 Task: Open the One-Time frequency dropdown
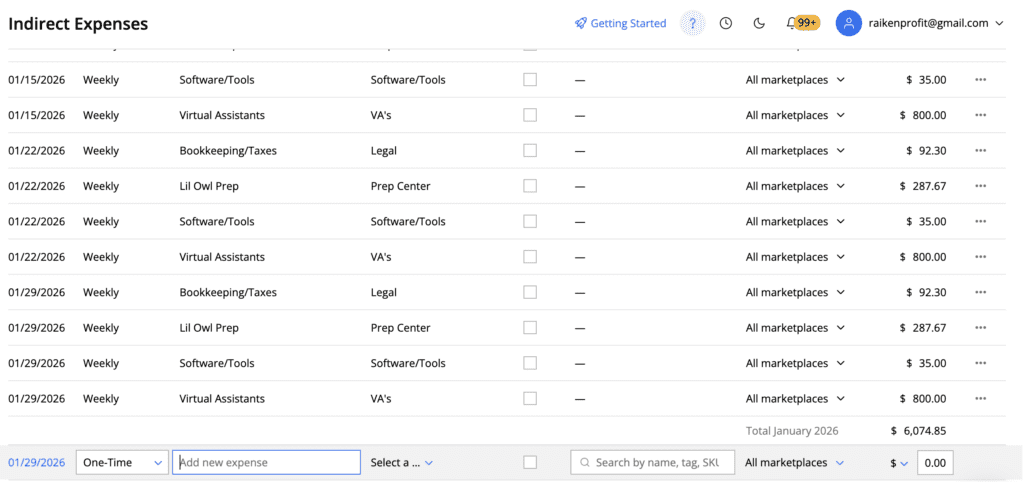[x=122, y=462]
